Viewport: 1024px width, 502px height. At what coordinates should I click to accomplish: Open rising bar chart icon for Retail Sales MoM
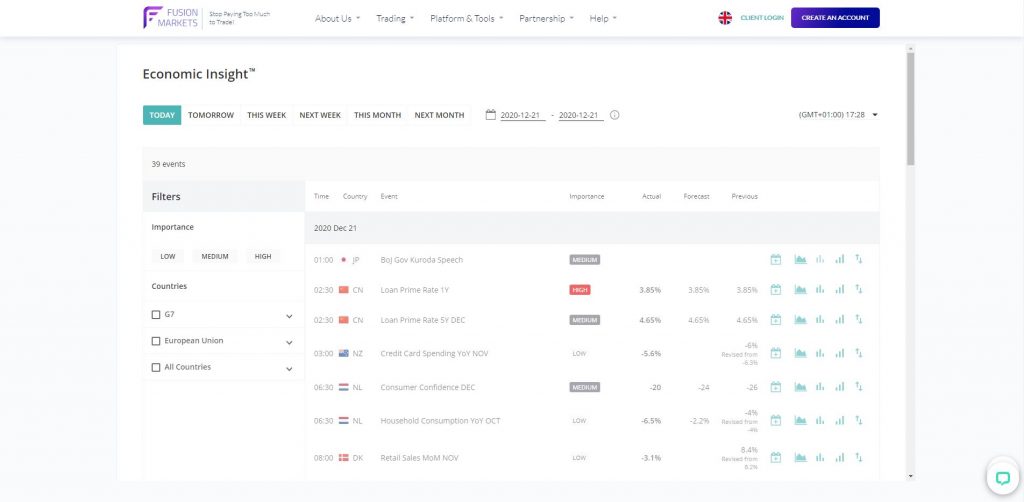[839, 457]
